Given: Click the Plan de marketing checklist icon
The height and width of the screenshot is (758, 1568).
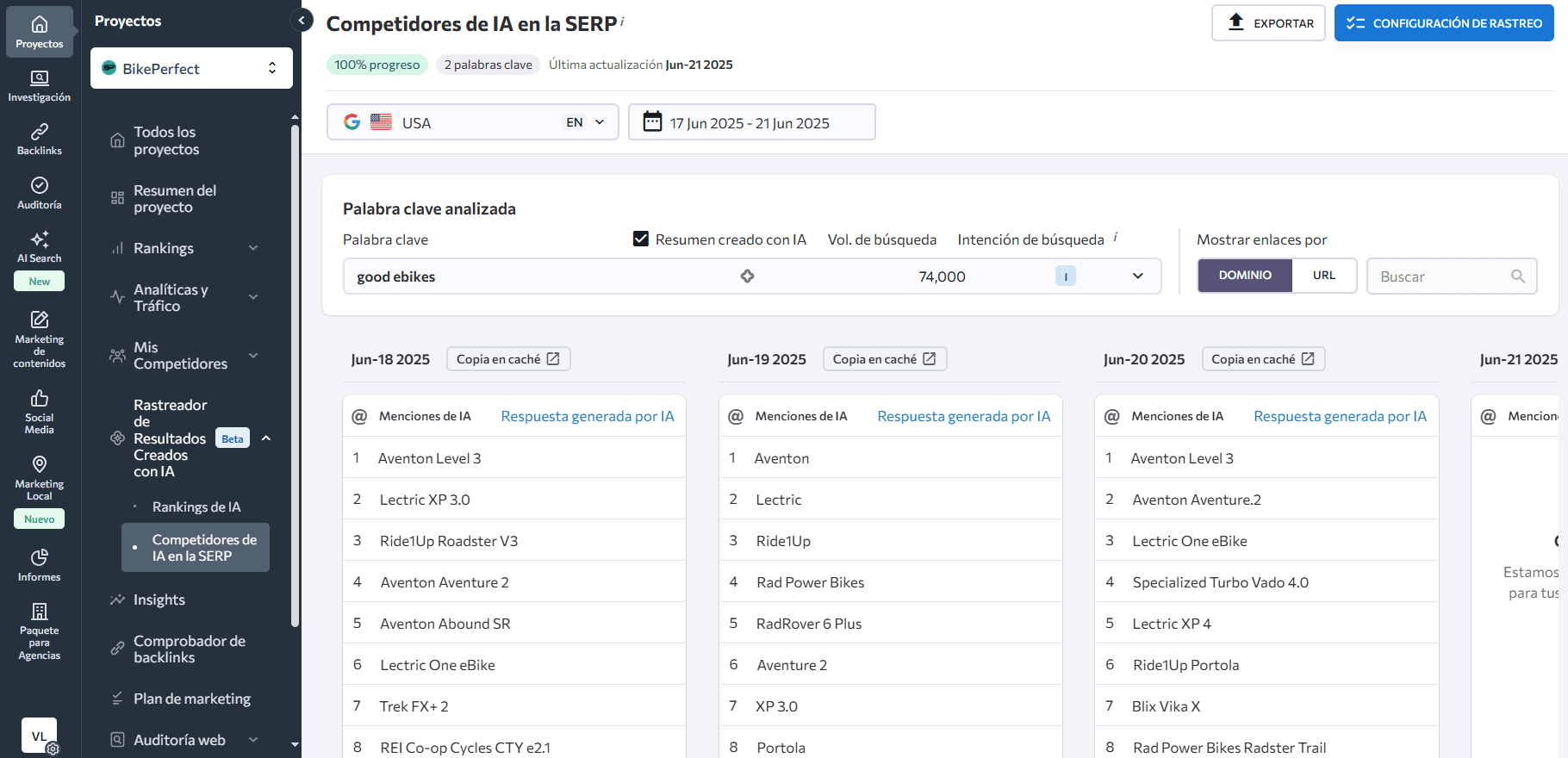Looking at the screenshot, I should pos(118,699).
